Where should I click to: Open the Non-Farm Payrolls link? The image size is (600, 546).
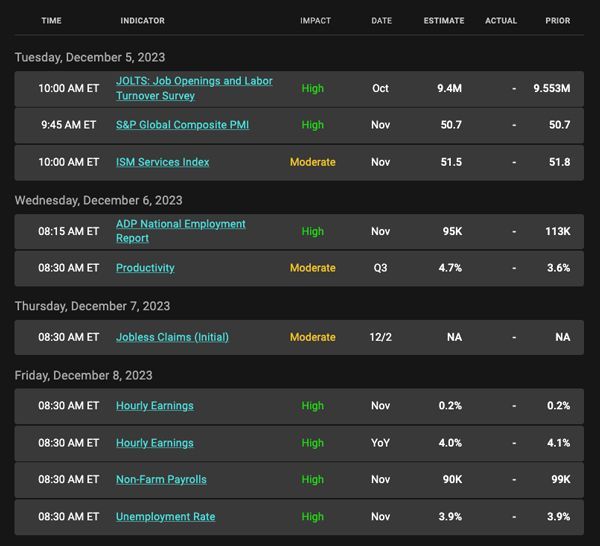[x=161, y=479]
